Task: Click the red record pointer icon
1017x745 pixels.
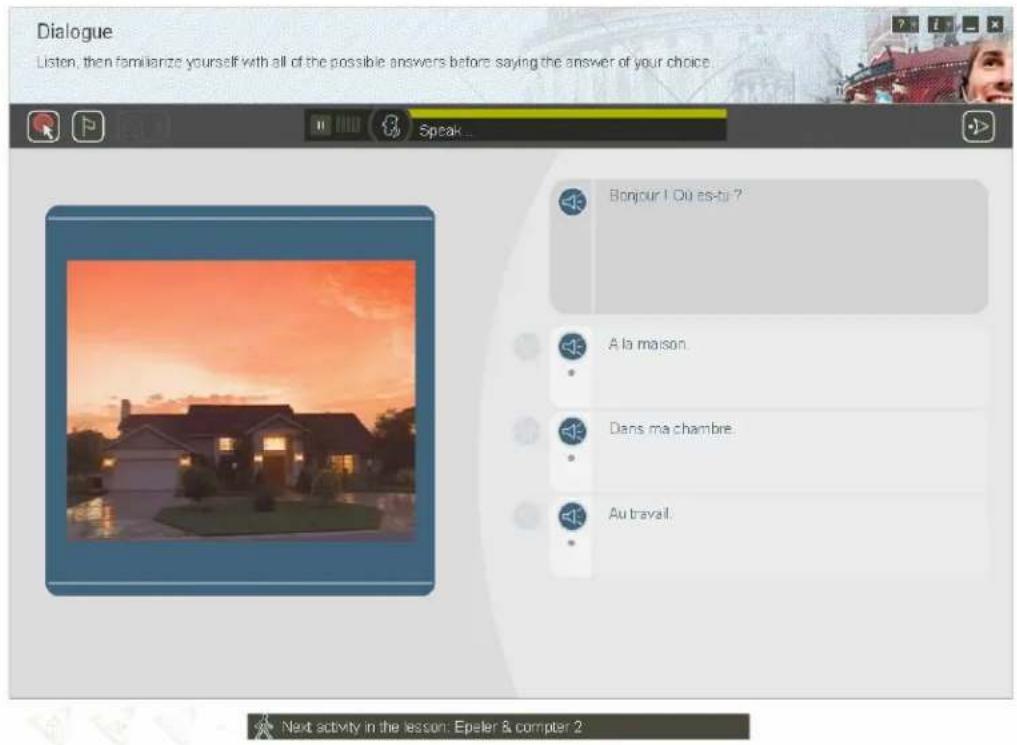Action: [x=43, y=126]
